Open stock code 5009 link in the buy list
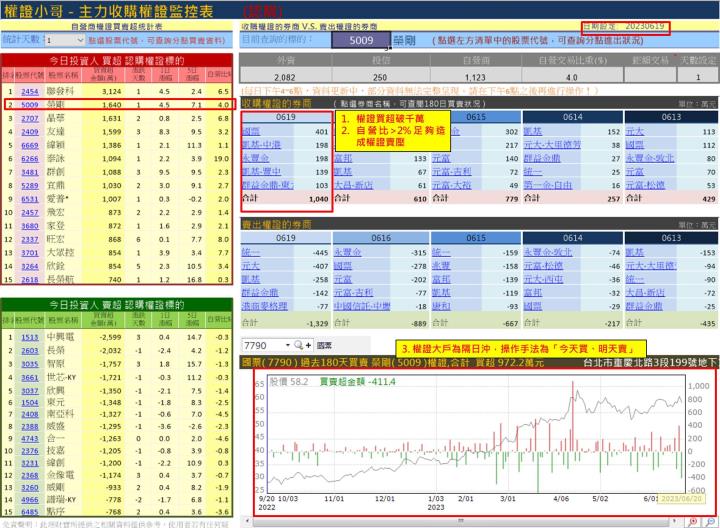 tap(29, 105)
